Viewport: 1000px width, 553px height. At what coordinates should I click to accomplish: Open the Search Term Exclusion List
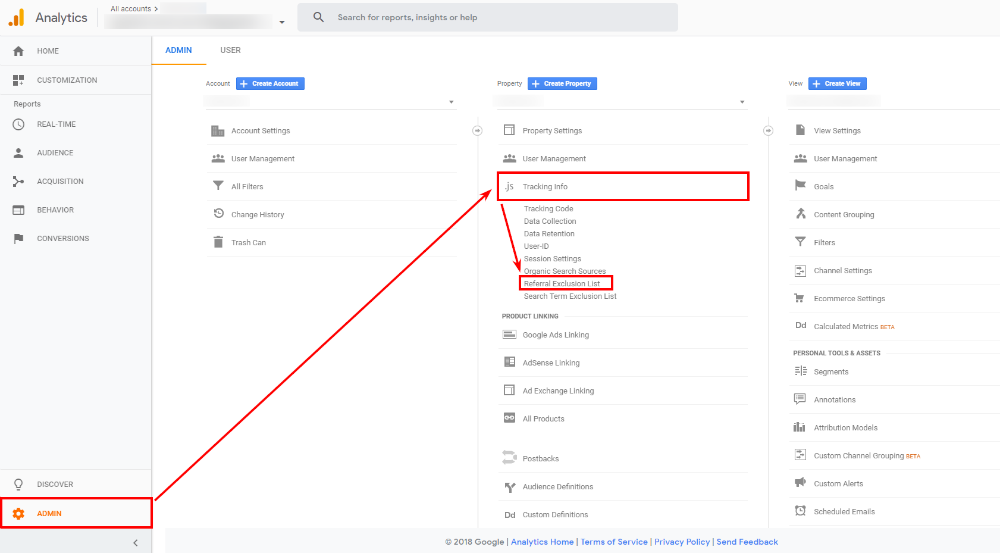[x=570, y=297]
